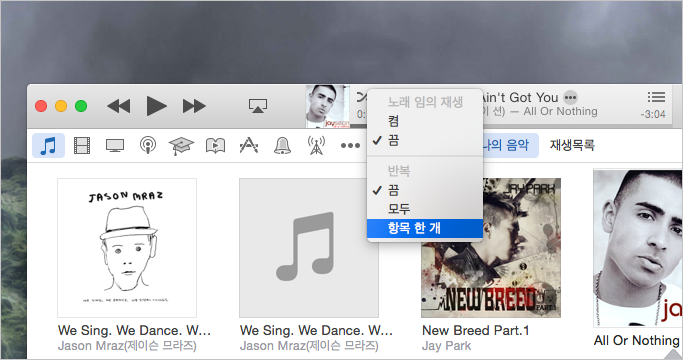Click the All Or Nothing album title
The image size is (683, 360).
(636, 340)
